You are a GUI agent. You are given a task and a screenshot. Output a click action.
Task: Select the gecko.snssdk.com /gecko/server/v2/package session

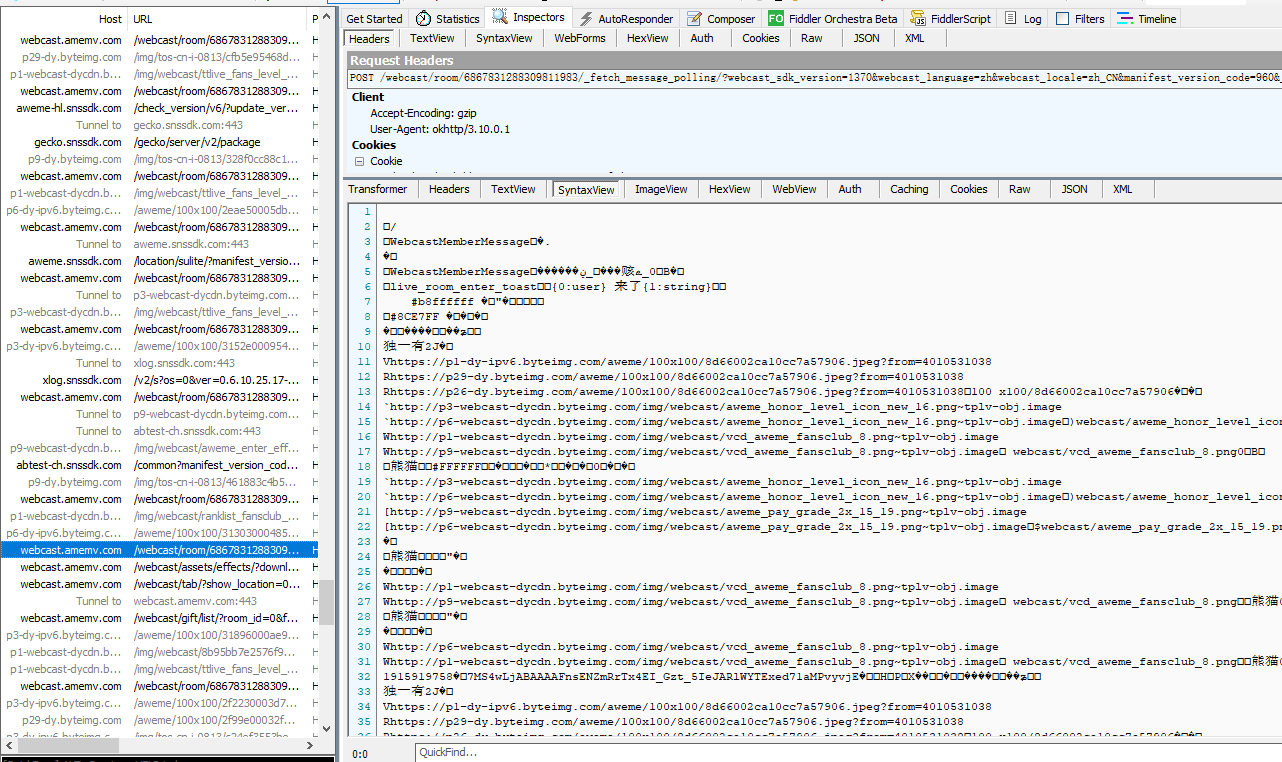pos(160,142)
